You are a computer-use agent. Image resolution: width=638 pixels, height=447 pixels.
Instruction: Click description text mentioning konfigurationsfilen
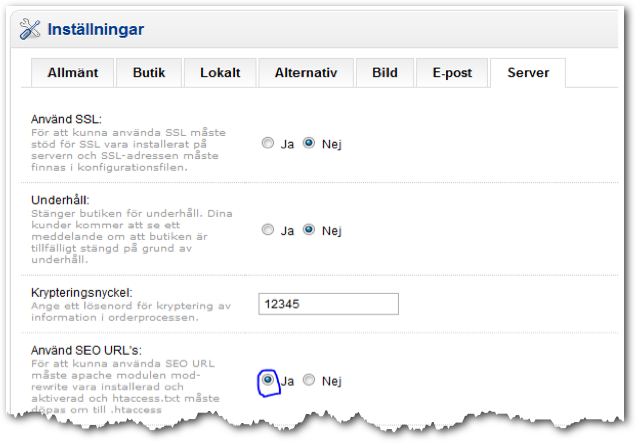click(129, 150)
